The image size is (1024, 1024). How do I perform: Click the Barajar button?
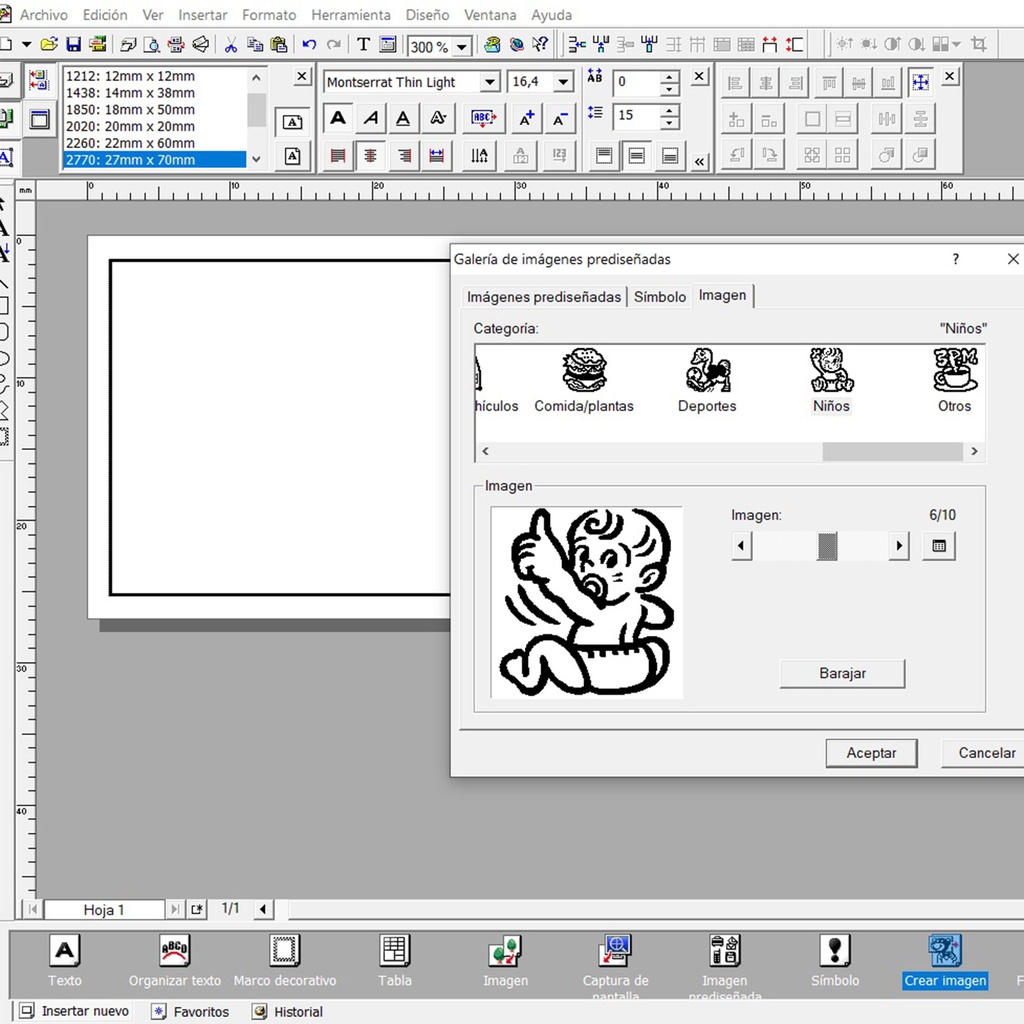[x=842, y=673]
